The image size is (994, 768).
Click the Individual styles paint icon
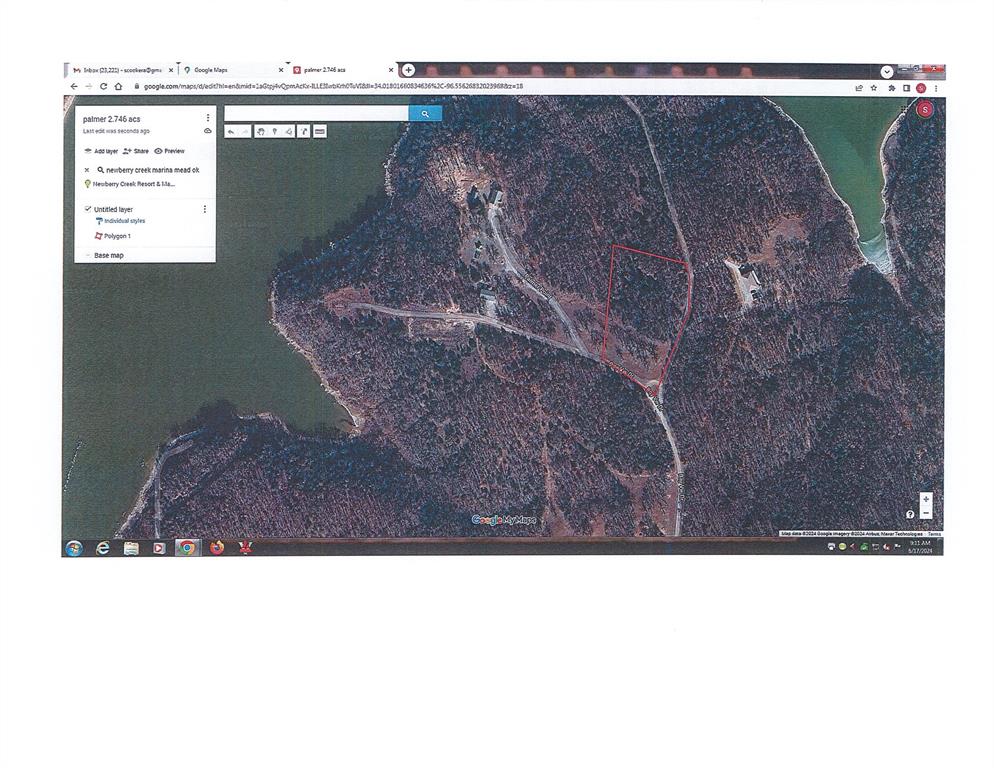coord(99,221)
